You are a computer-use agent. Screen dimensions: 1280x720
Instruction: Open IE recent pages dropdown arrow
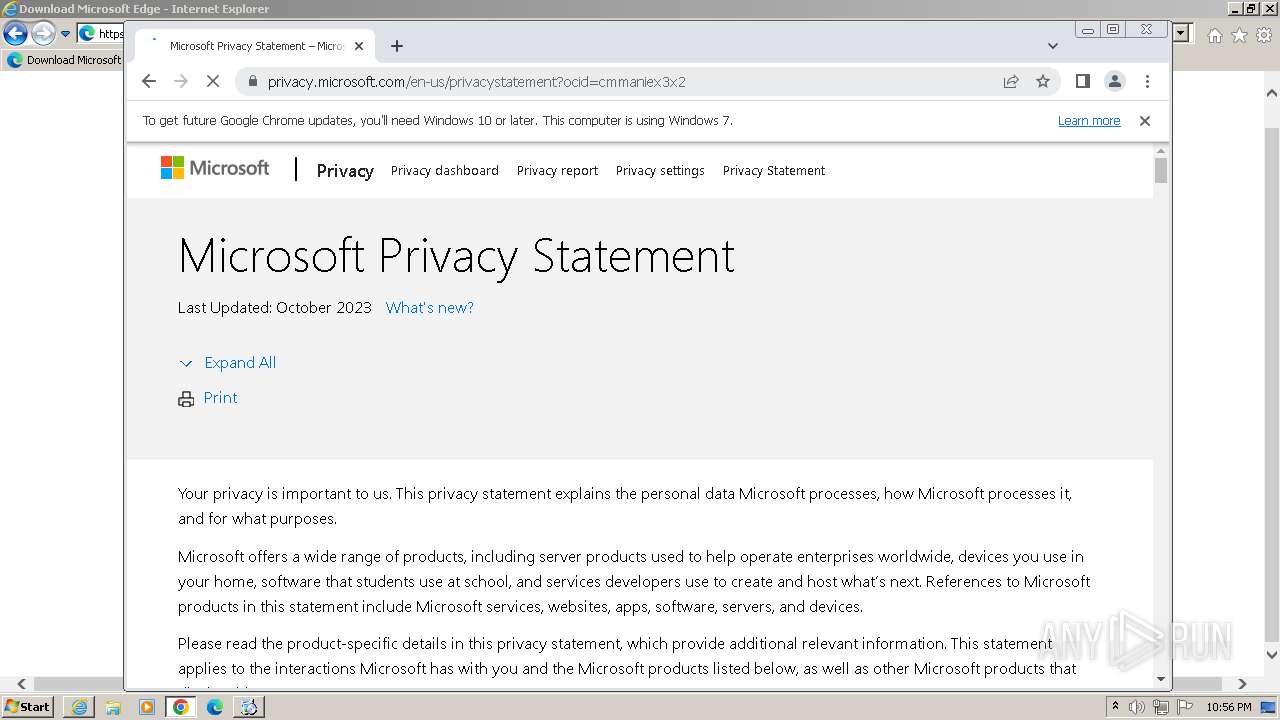coord(66,34)
